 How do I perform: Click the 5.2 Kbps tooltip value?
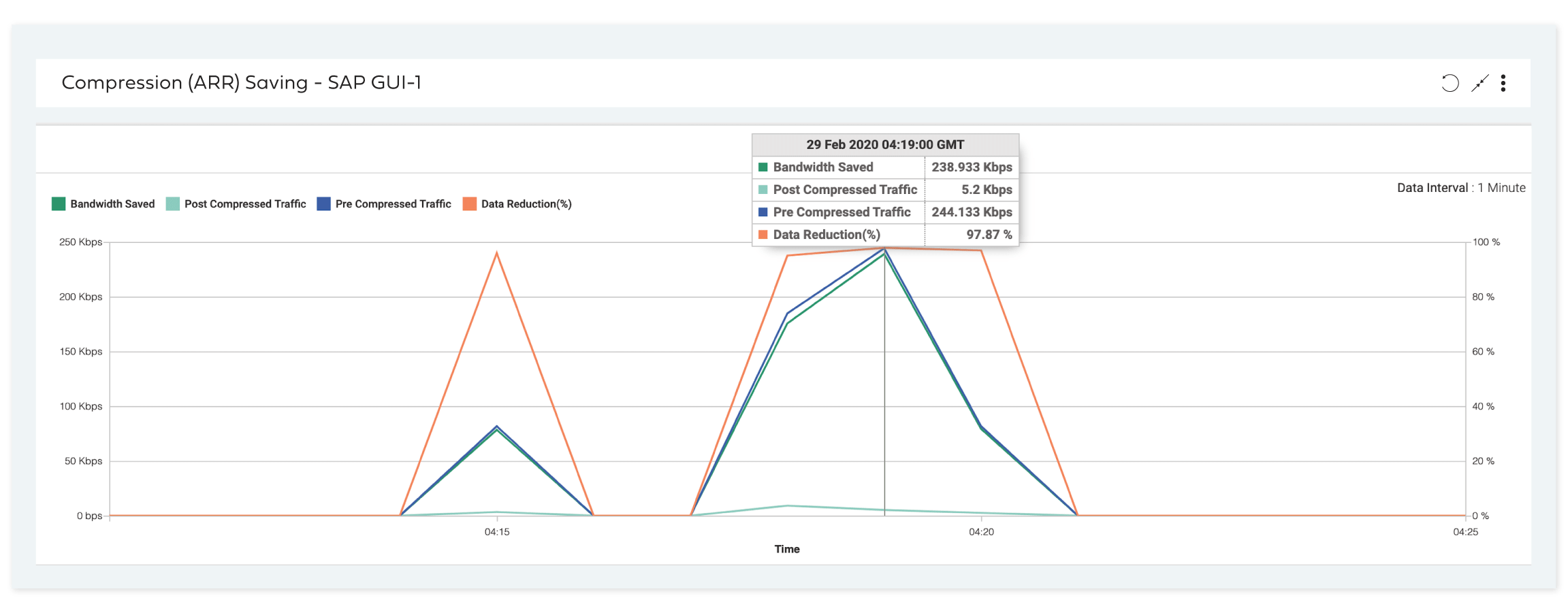(x=987, y=190)
